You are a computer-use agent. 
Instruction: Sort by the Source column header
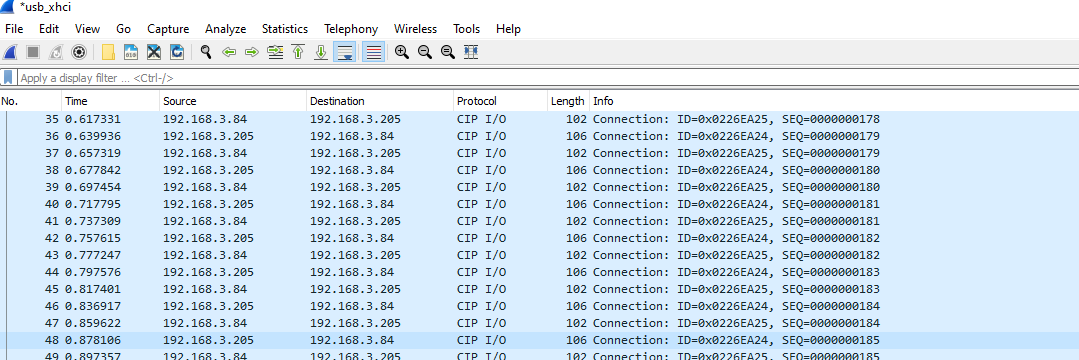pyautogui.click(x=233, y=101)
